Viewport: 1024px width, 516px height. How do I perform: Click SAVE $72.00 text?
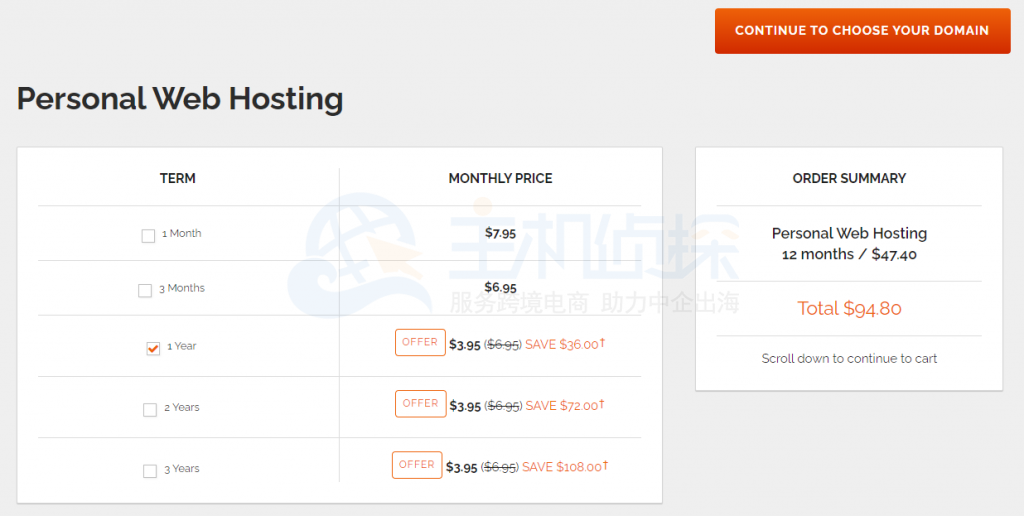[565, 405]
